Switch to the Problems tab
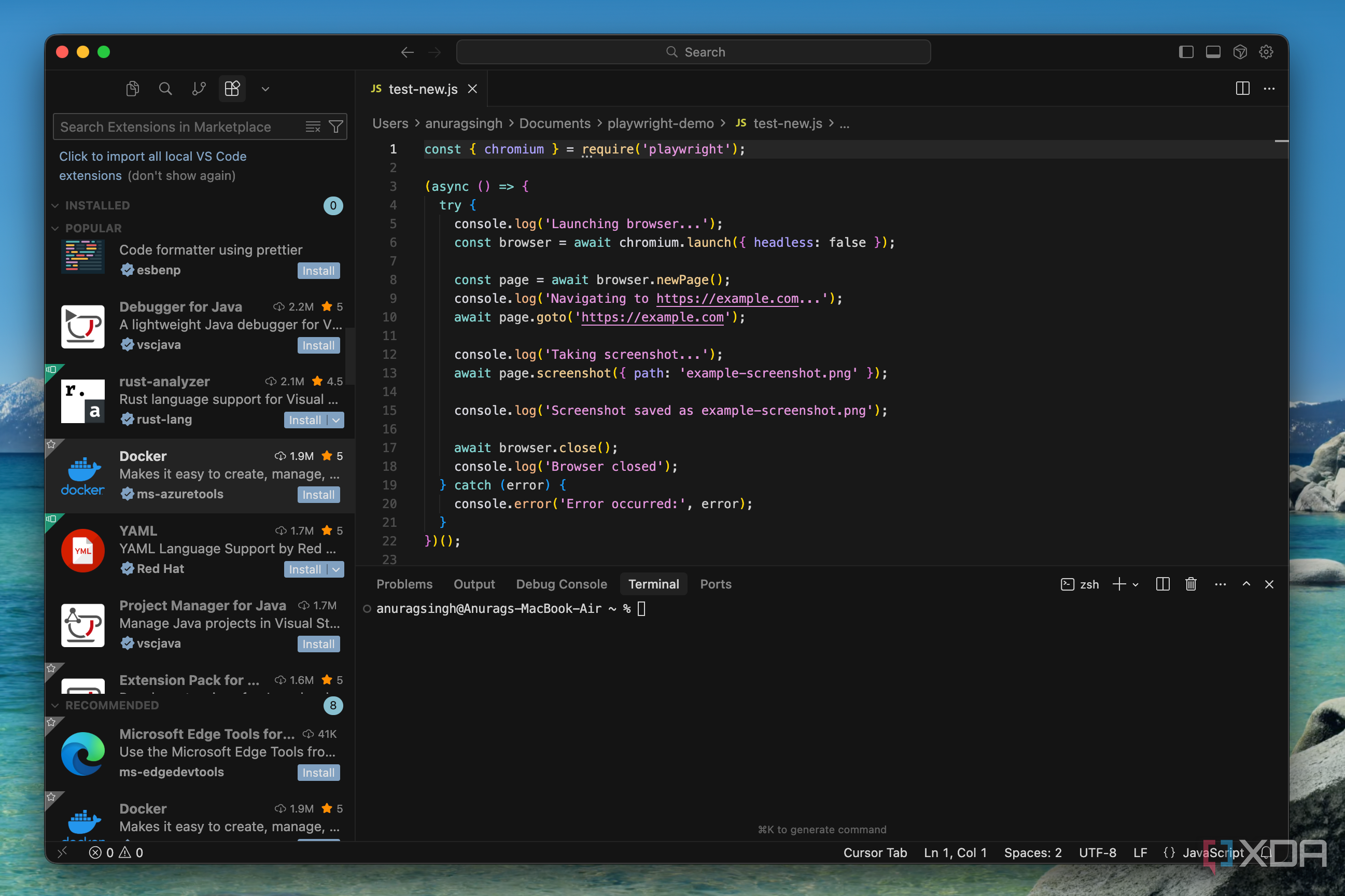 tap(404, 584)
